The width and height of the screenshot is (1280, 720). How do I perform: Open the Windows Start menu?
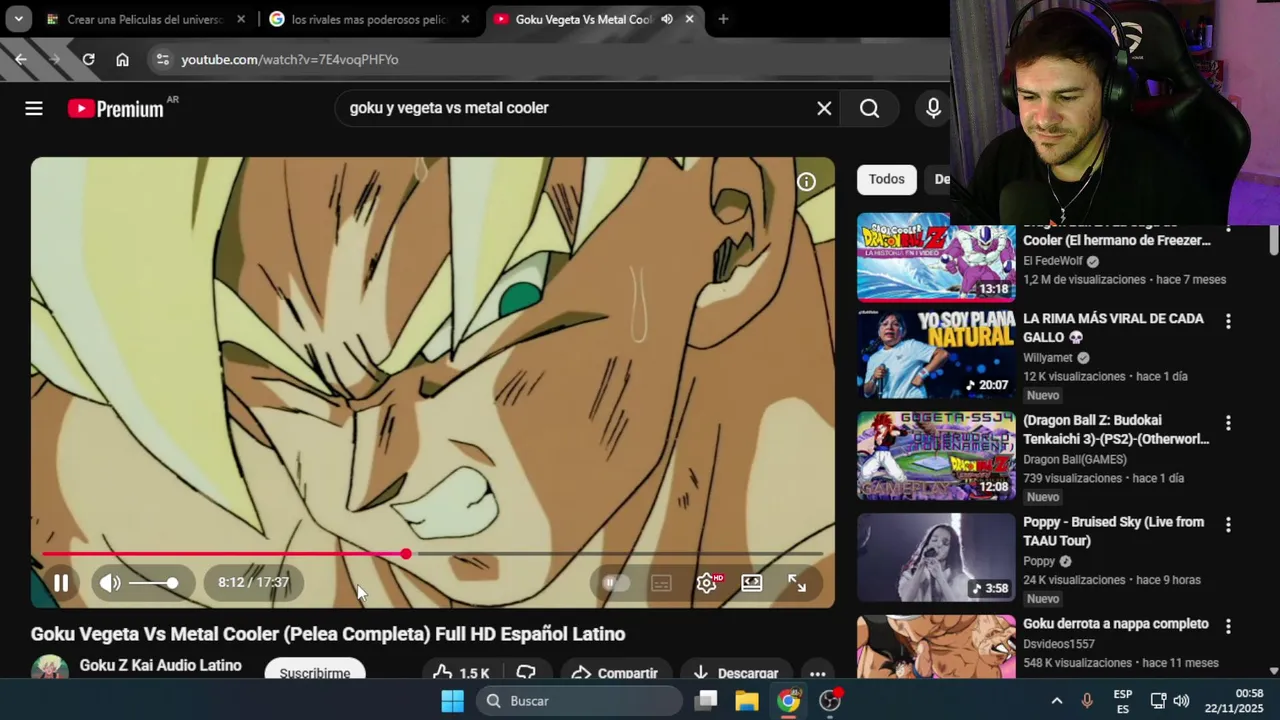pyautogui.click(x=453, y=701)
